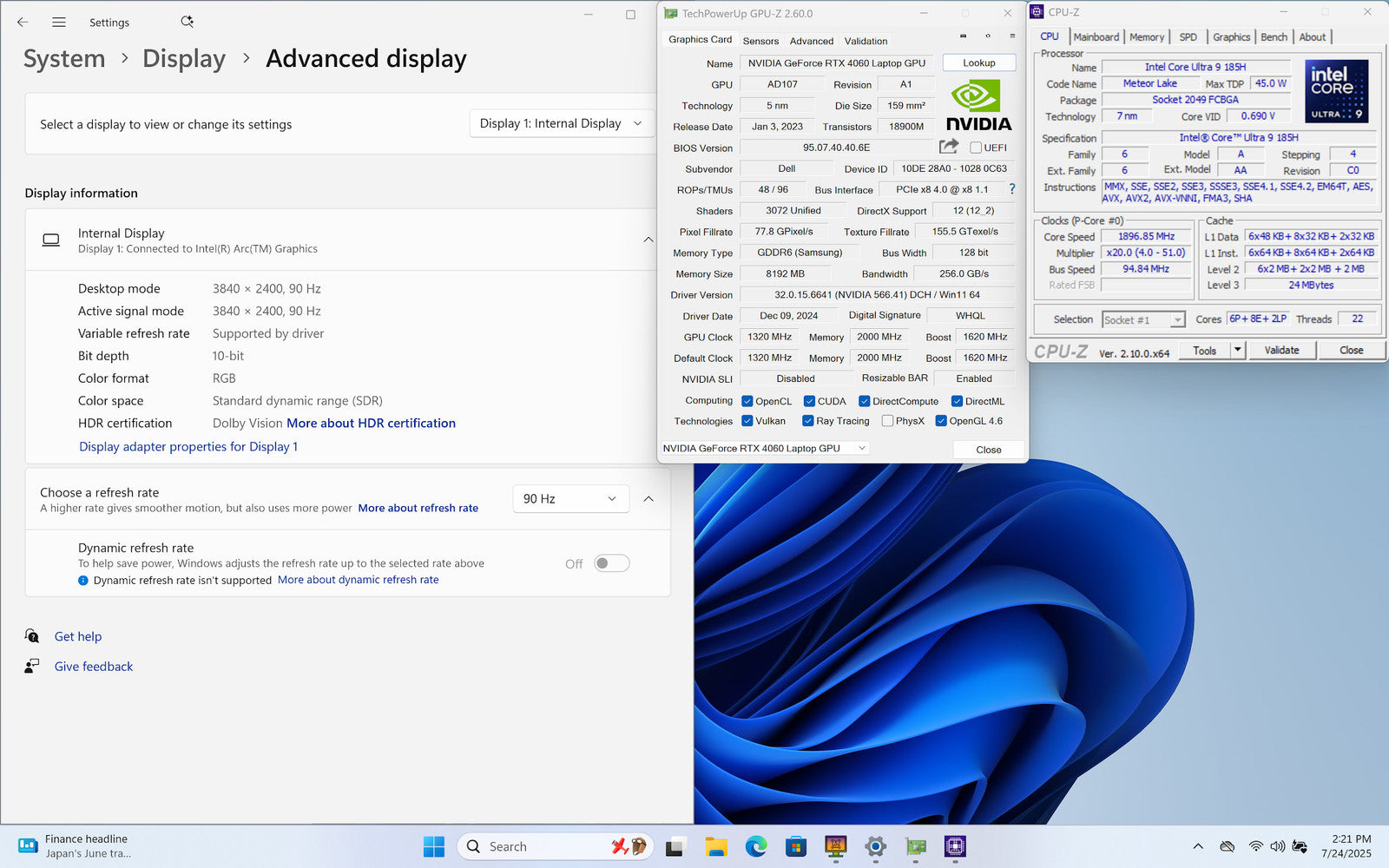Viewport: 1389px width, 868px height.
Task: Open Display adapter properties for Display 1
Action: 188,447
